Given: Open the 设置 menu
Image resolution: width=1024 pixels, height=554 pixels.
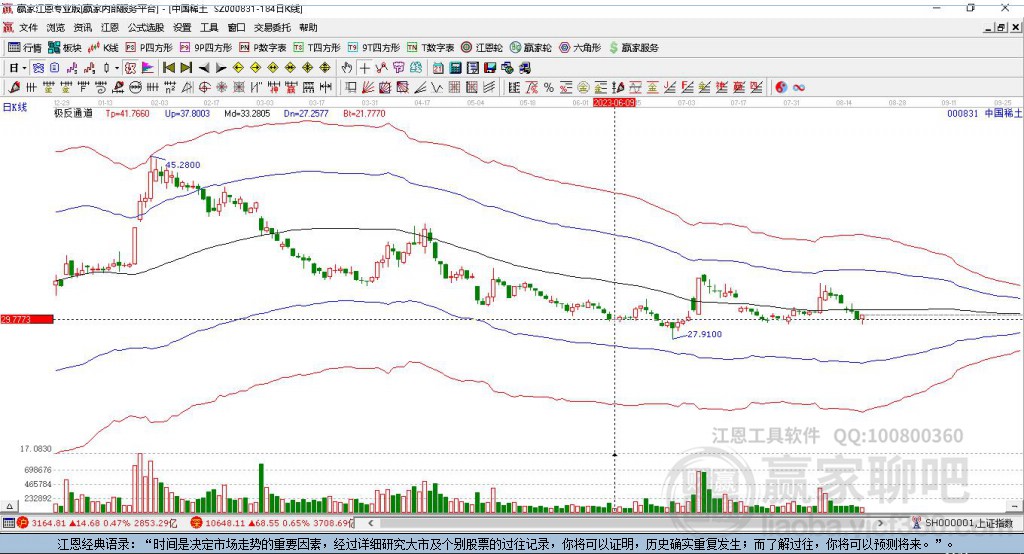Looking at the screenshot, I should [x=182, y=27].
